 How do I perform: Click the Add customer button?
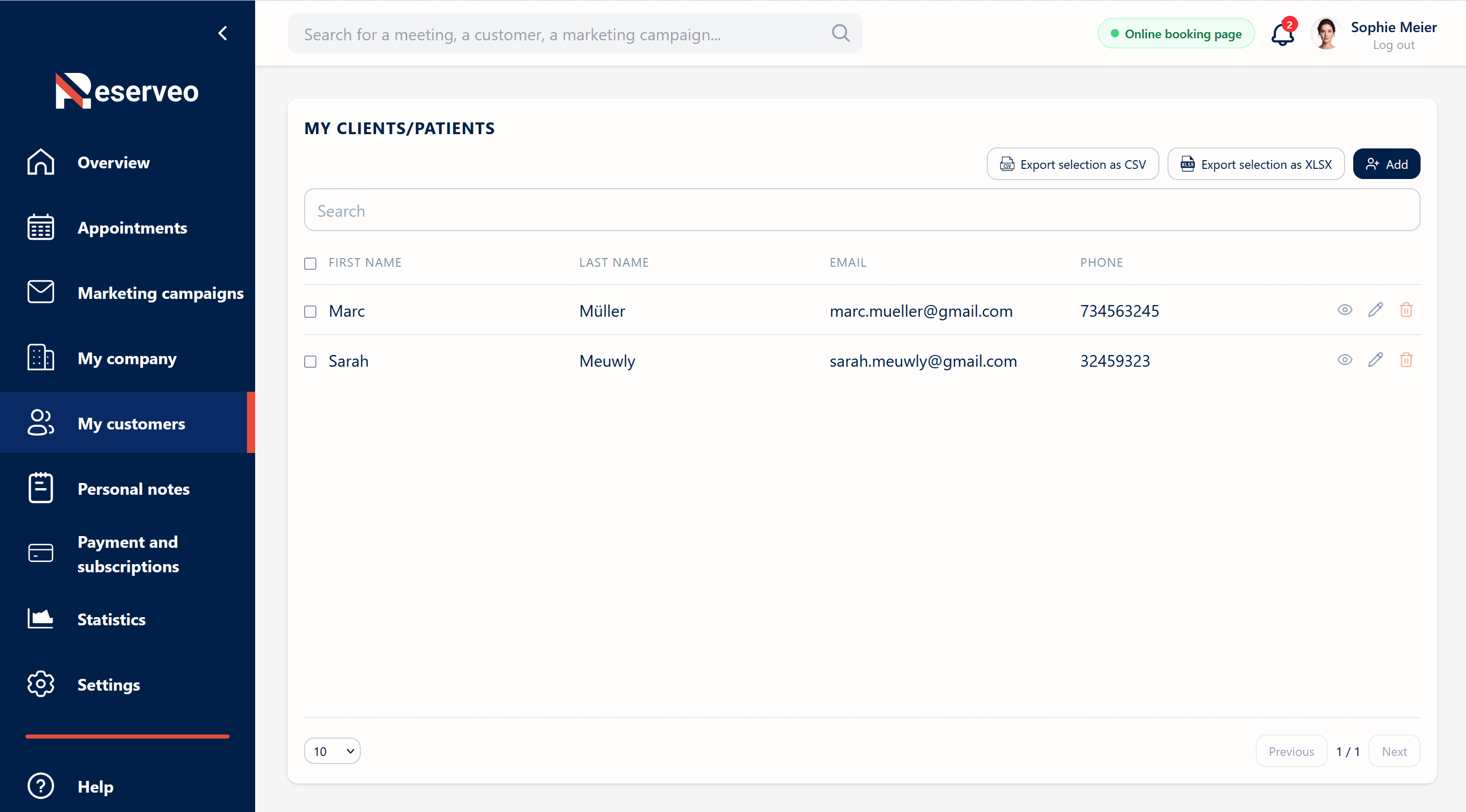click(x=1386, y=164)
